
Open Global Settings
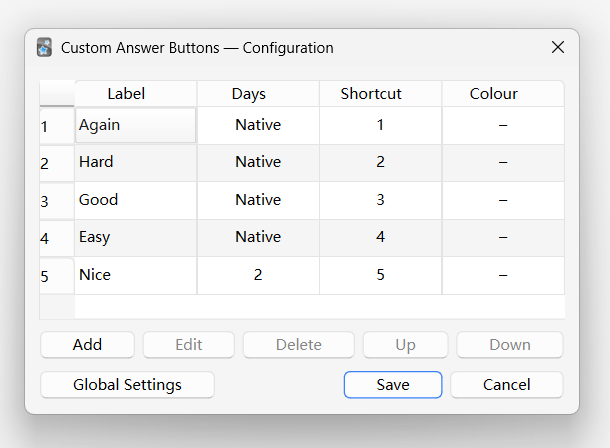127,385
